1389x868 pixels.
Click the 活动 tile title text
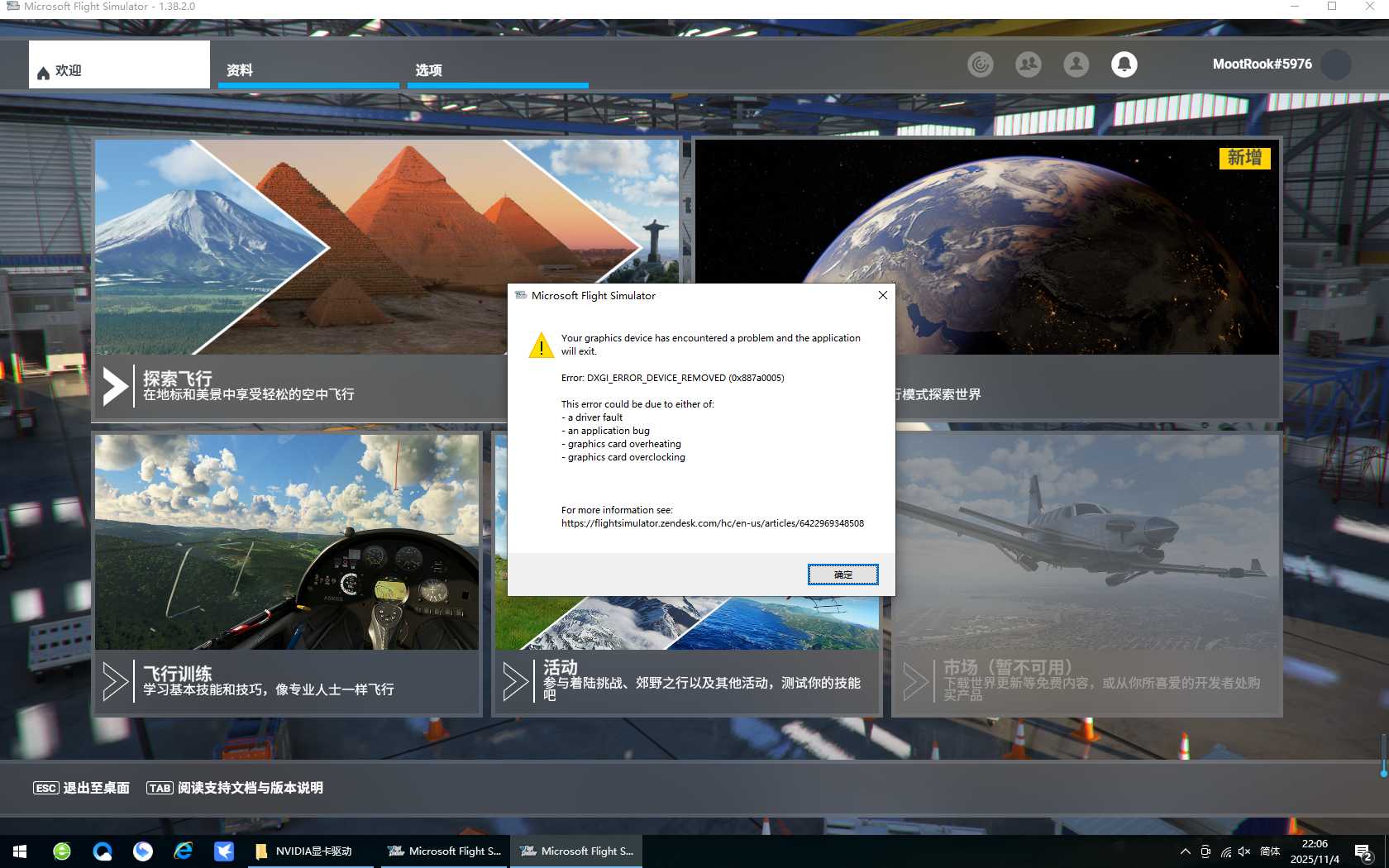coord(561,667)
